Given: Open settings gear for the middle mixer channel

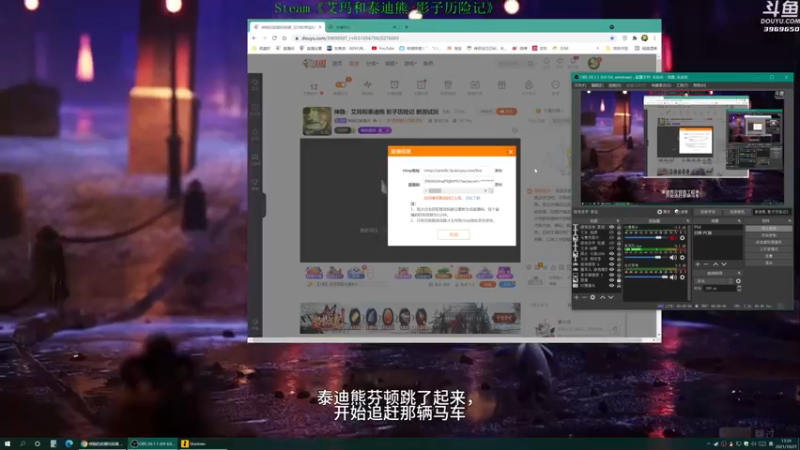Looking at the screenshot, I should pos(682,258).
